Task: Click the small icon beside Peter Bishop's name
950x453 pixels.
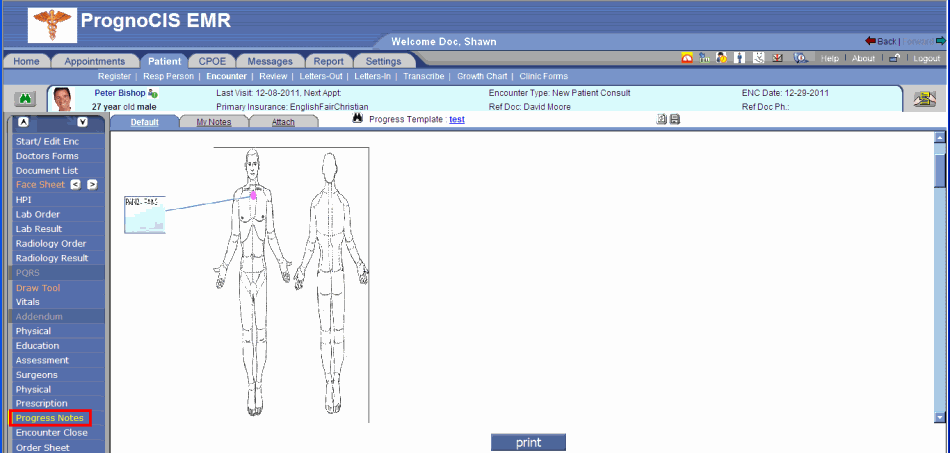Action: tap(153, 94)
